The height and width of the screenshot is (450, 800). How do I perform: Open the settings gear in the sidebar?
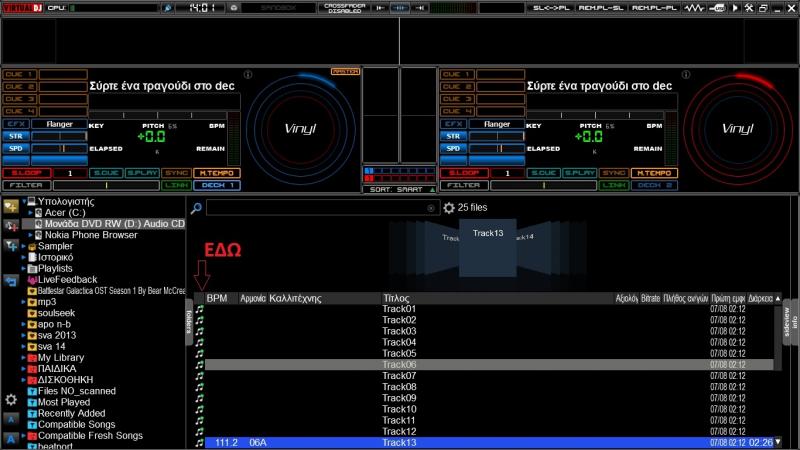click(x=11, y=399)
